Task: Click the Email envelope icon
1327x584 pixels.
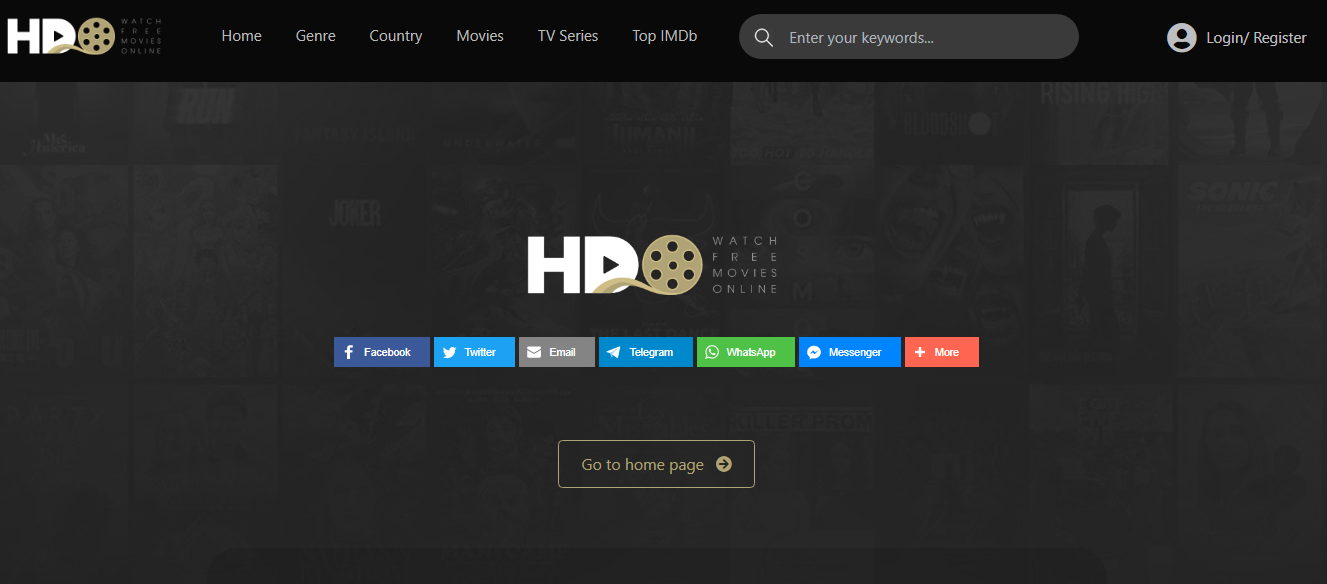Action: click(536, 351)
